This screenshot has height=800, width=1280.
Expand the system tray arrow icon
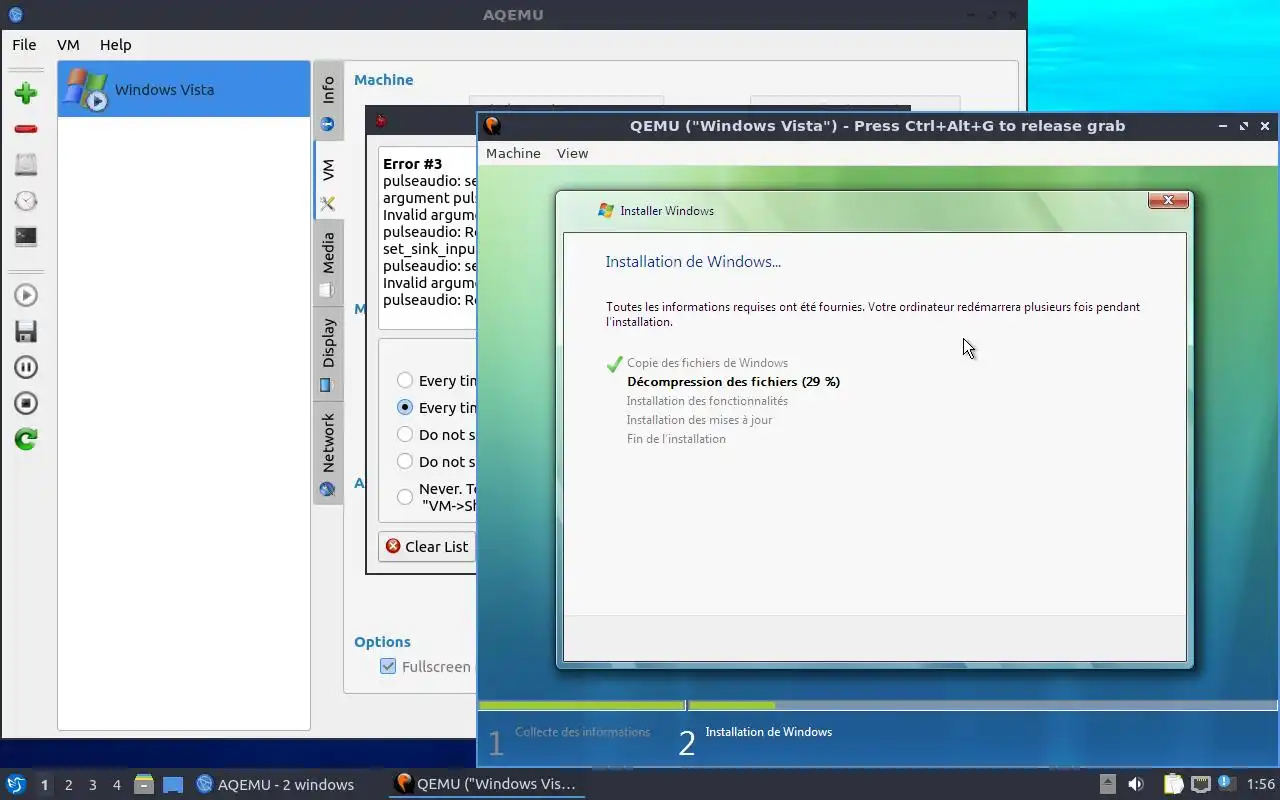(x=1108, y=784)
